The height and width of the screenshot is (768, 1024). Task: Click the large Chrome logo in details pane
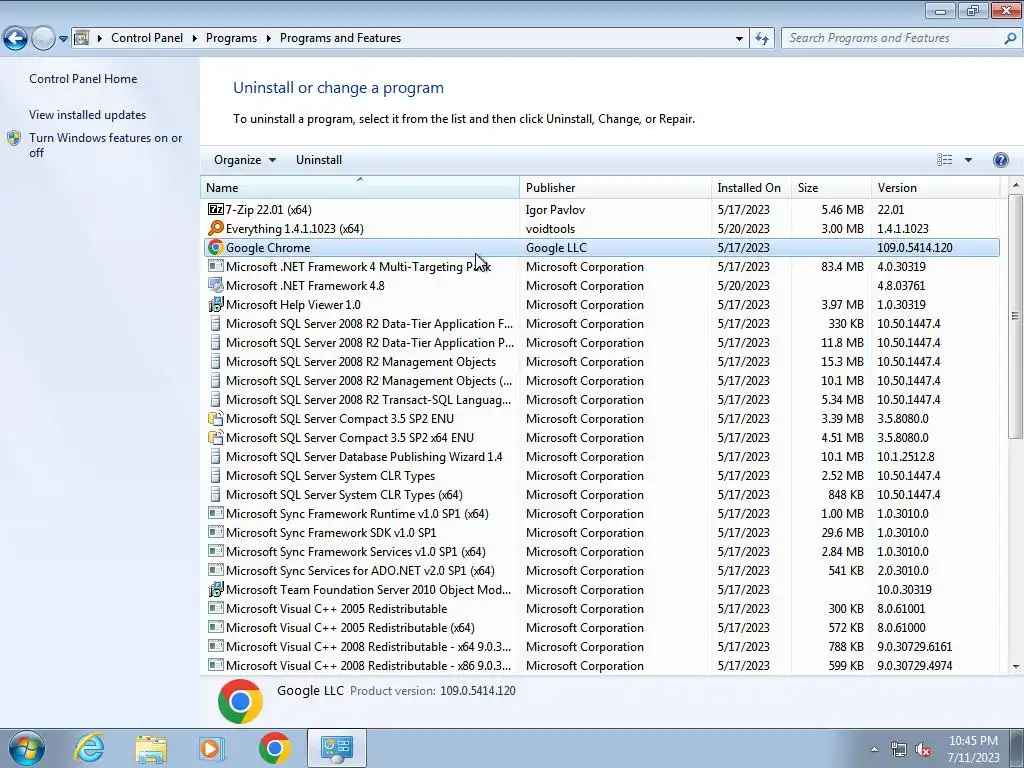tap(240, 701)
